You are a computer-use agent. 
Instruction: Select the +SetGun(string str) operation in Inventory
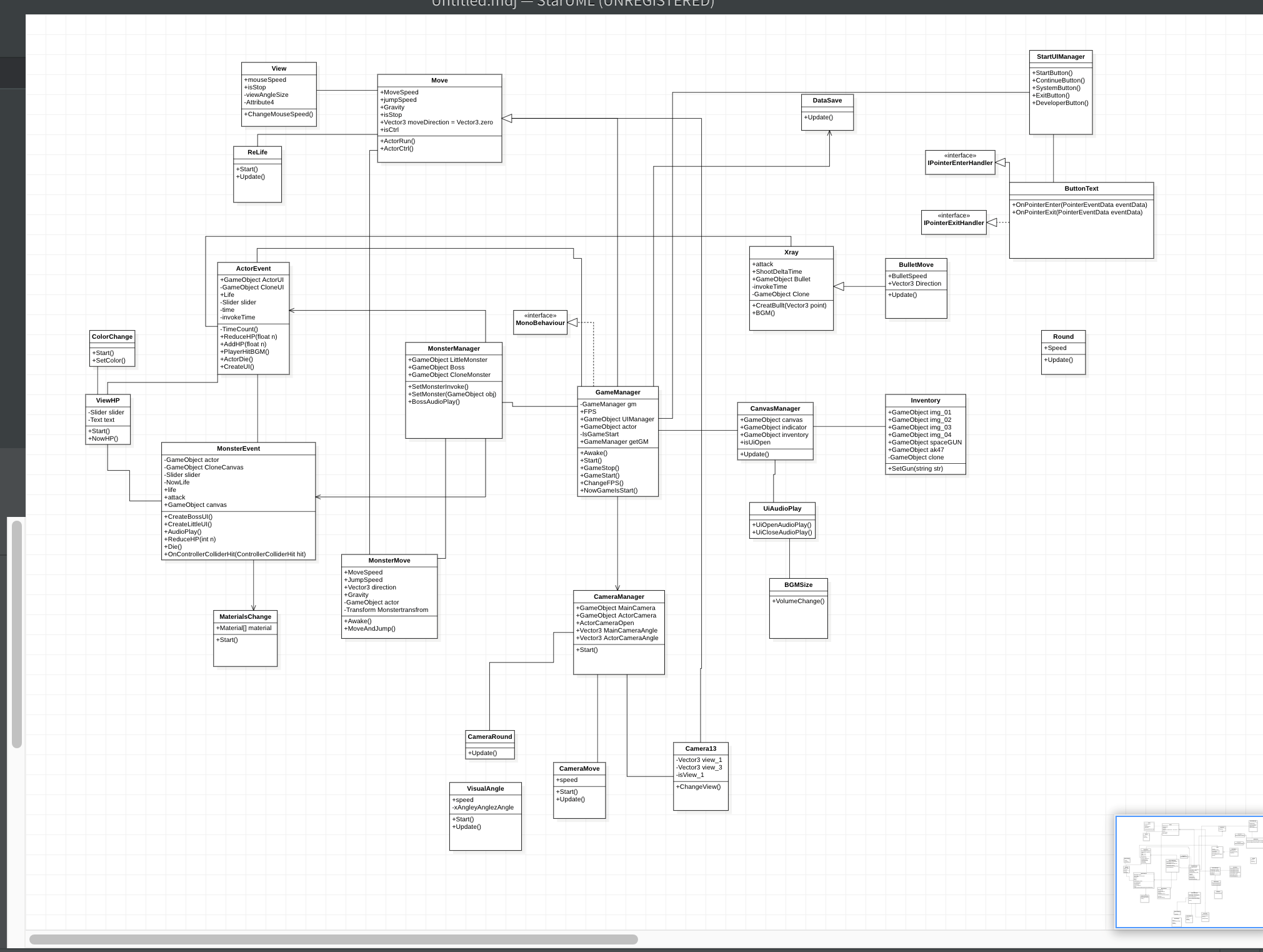pyautogui.click(x=917, y=469)
